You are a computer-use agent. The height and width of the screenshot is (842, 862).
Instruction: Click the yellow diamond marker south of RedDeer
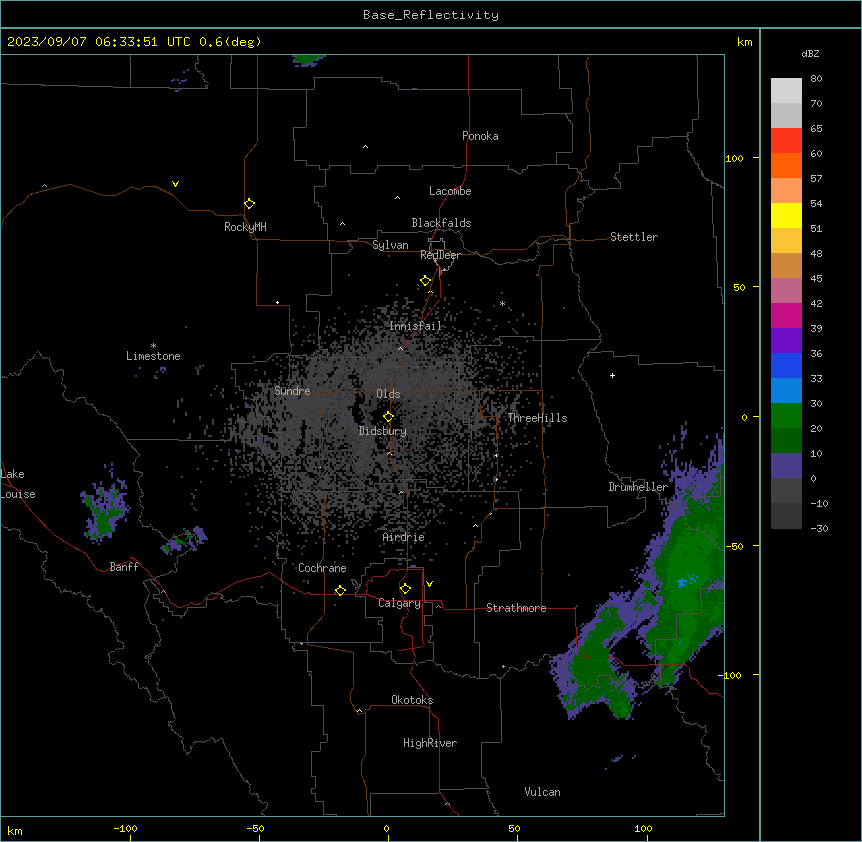425,280
